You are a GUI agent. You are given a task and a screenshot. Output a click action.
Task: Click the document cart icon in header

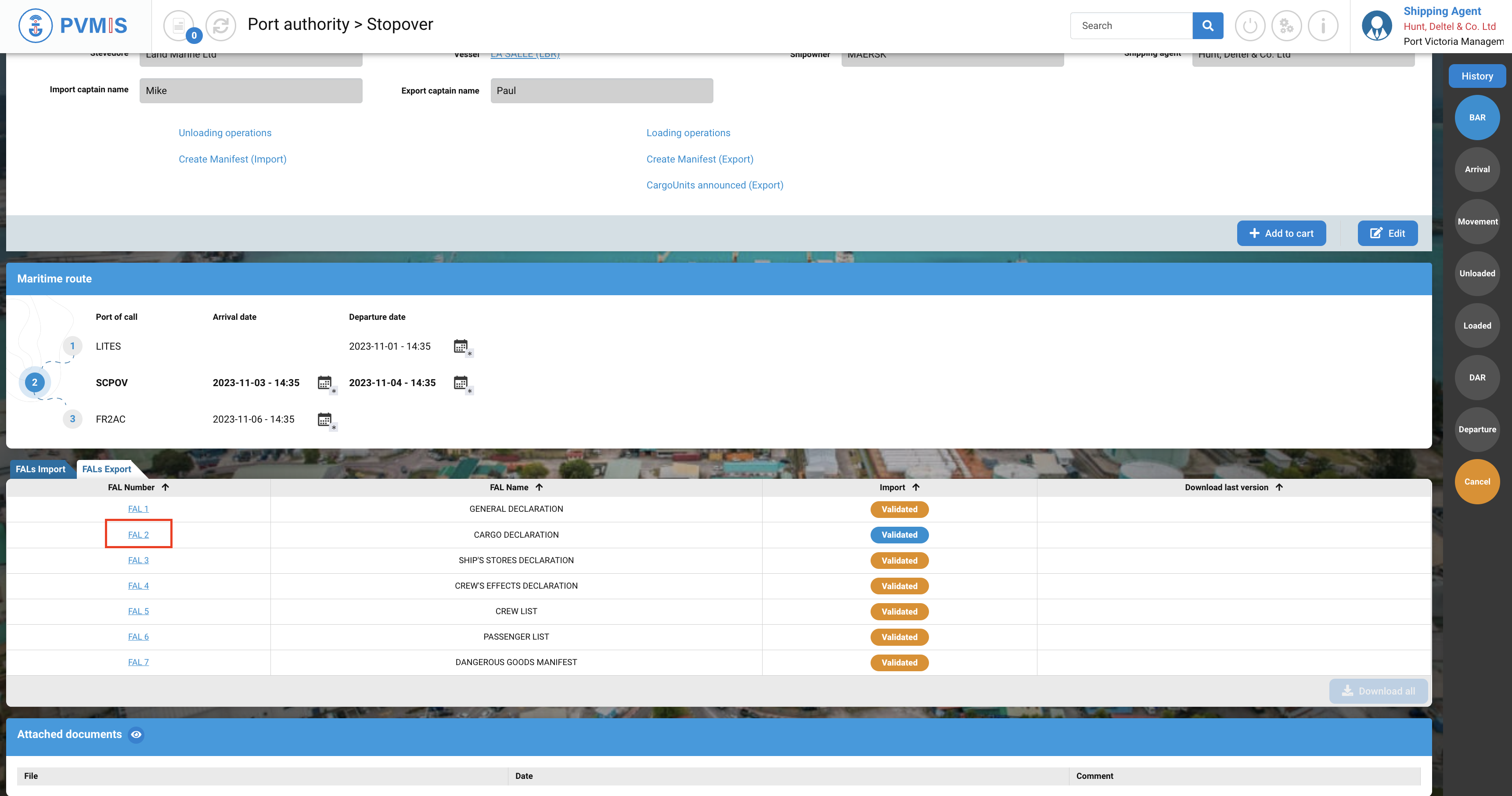point(178,26)
